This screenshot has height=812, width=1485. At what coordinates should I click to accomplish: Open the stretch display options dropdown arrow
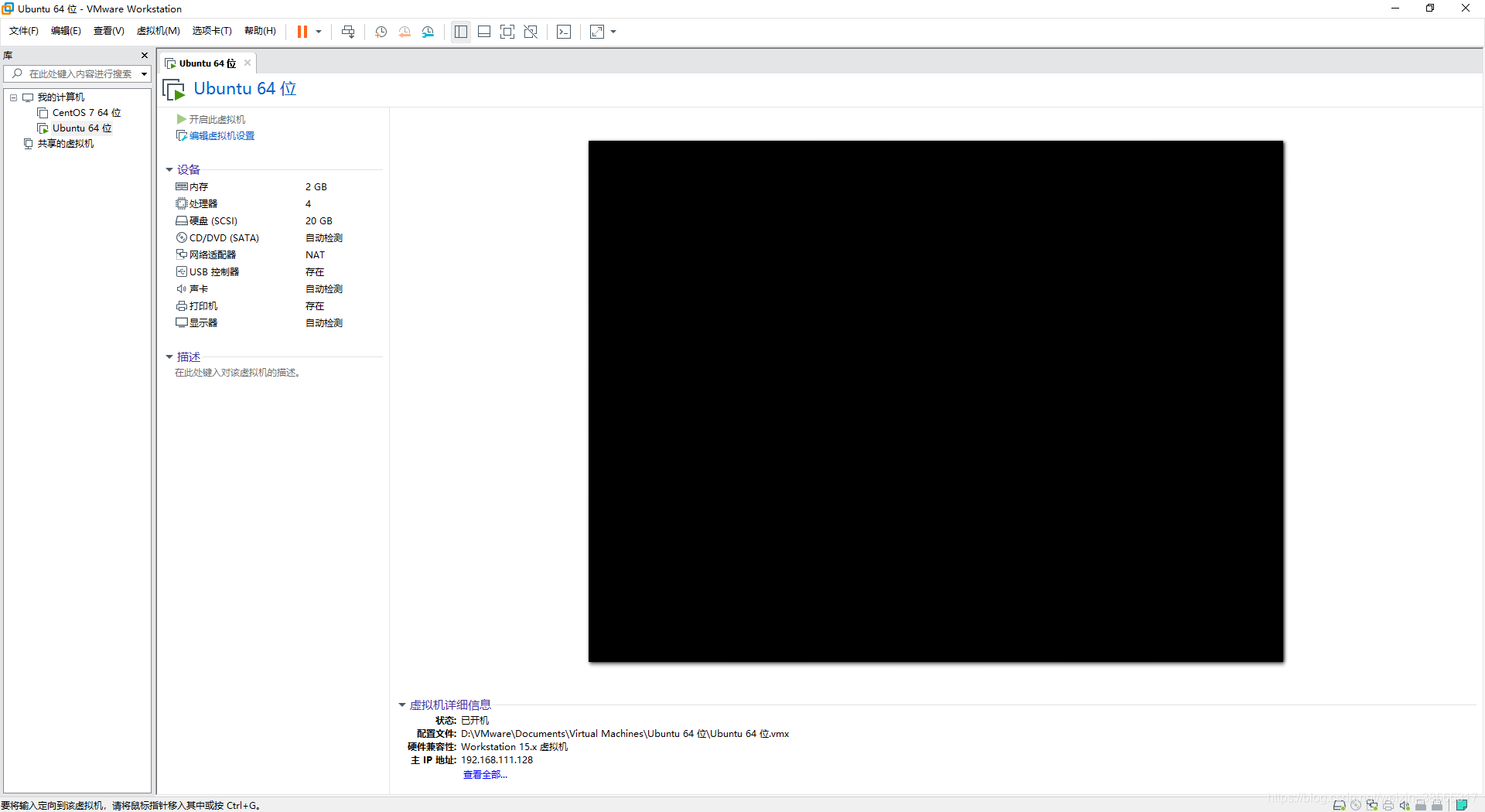pos(613,32)
